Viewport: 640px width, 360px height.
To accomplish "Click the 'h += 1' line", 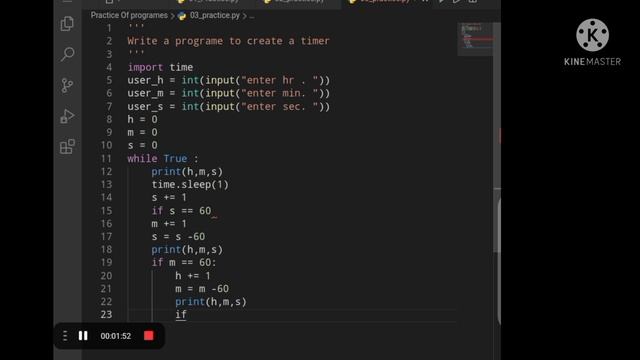I will pyautogui.click(x=193, y=276).
